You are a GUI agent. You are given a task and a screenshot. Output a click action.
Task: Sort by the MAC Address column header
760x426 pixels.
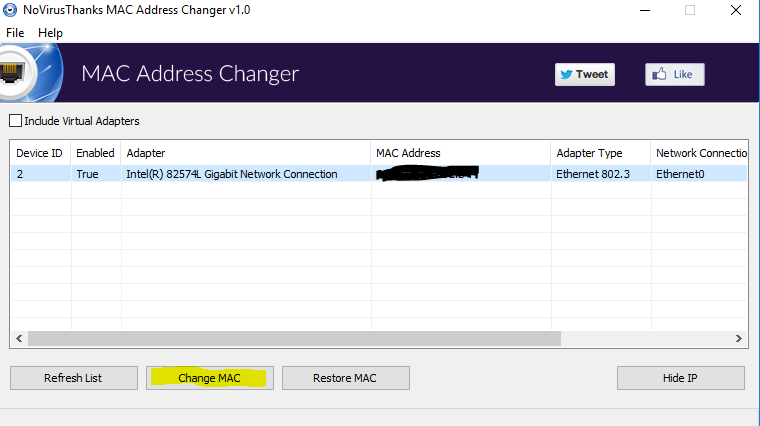[x=460, y=153]
